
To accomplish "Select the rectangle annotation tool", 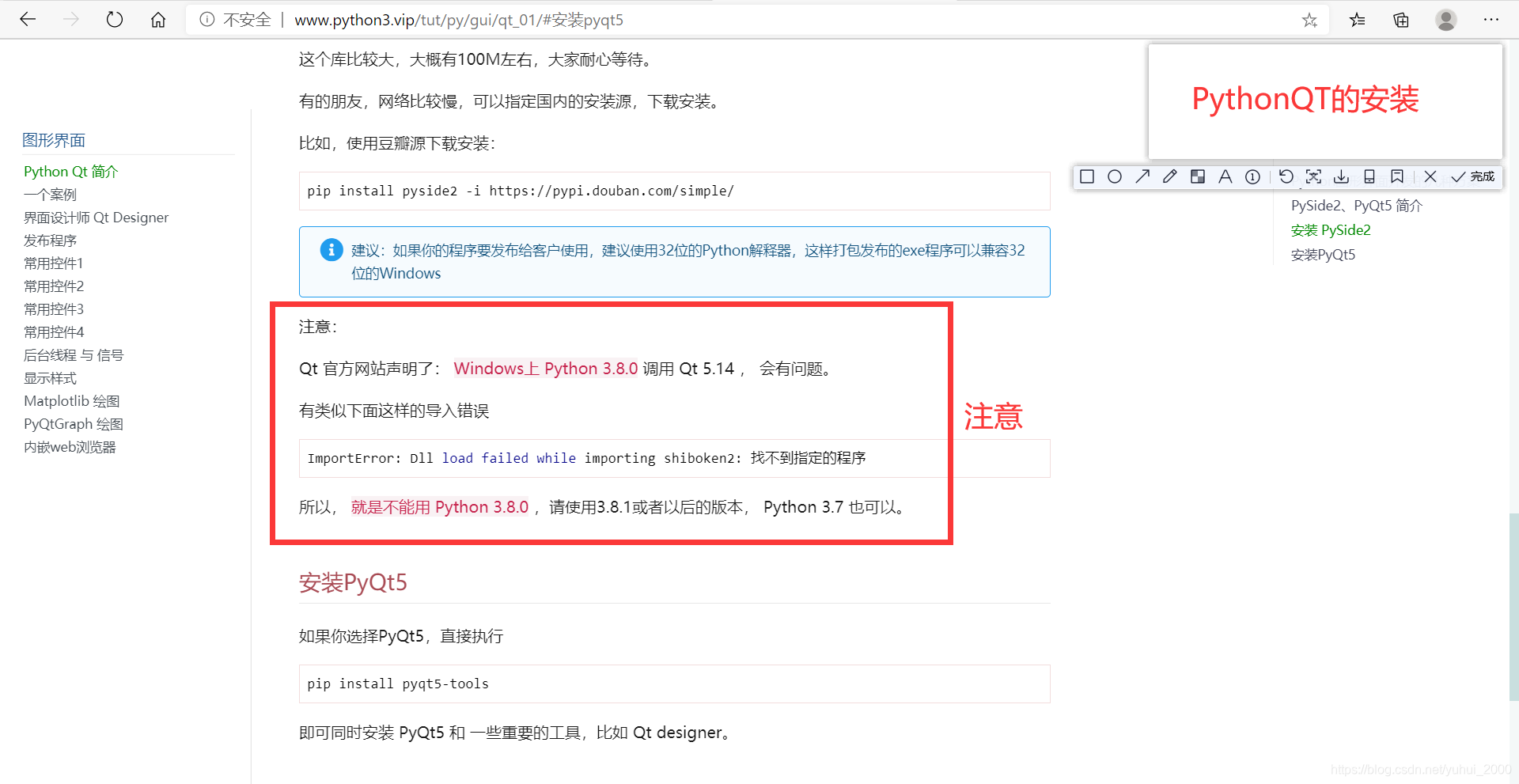I will (x=1086, y=176).
